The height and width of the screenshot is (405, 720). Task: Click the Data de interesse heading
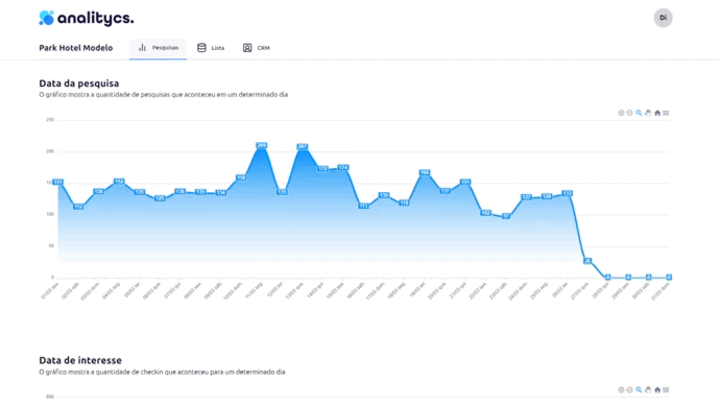(80, 360)
